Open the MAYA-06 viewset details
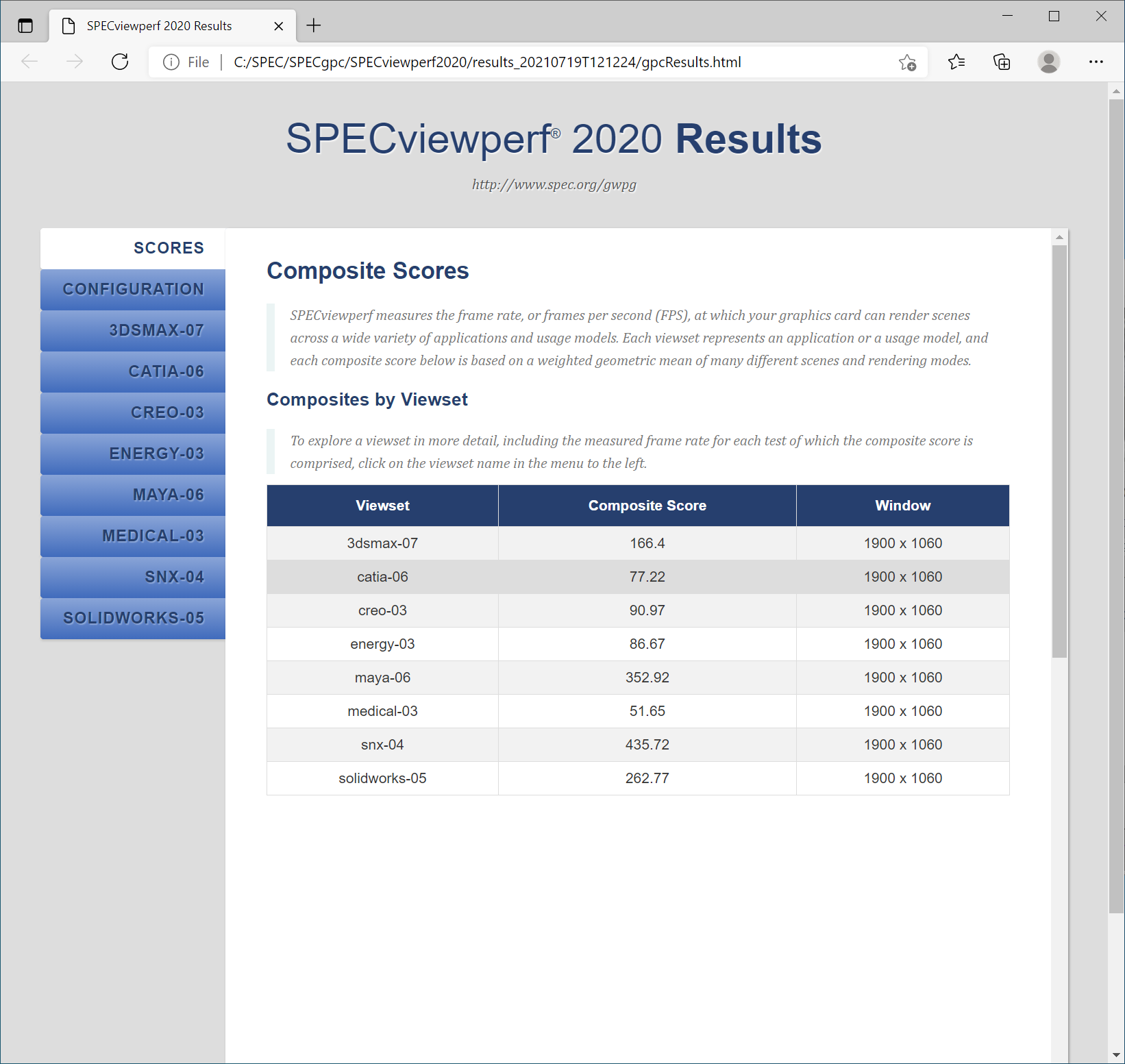Screen dimensions: 1125x1064 click(x=133, y=495)
